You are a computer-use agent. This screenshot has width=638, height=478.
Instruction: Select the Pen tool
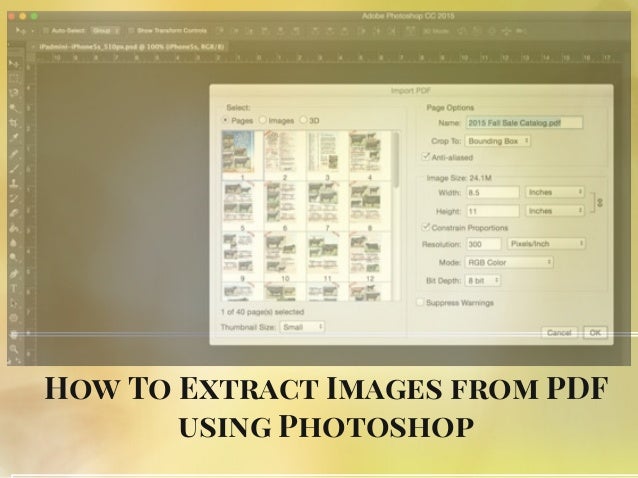[x=14, y=273]
